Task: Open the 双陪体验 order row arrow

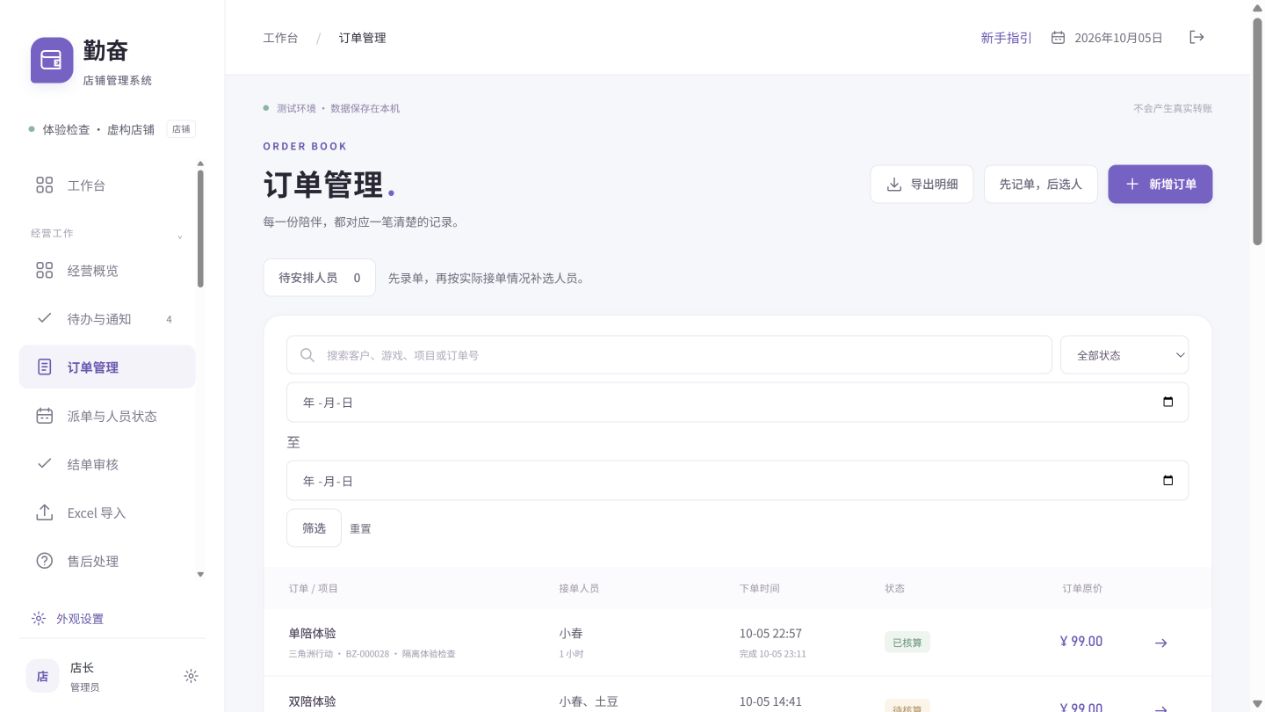Action: 1161,708
